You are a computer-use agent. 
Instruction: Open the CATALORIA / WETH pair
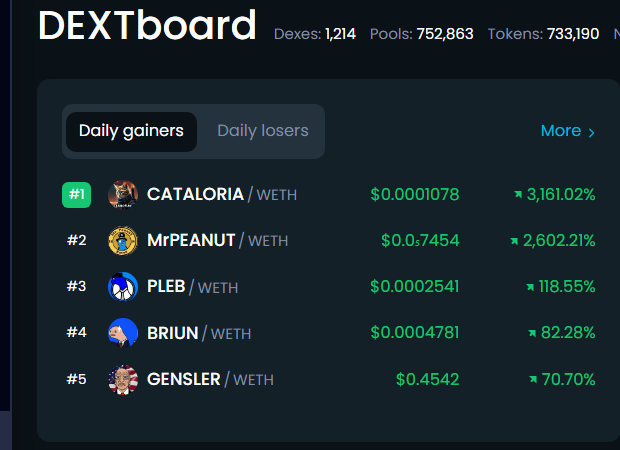(222, 195)
